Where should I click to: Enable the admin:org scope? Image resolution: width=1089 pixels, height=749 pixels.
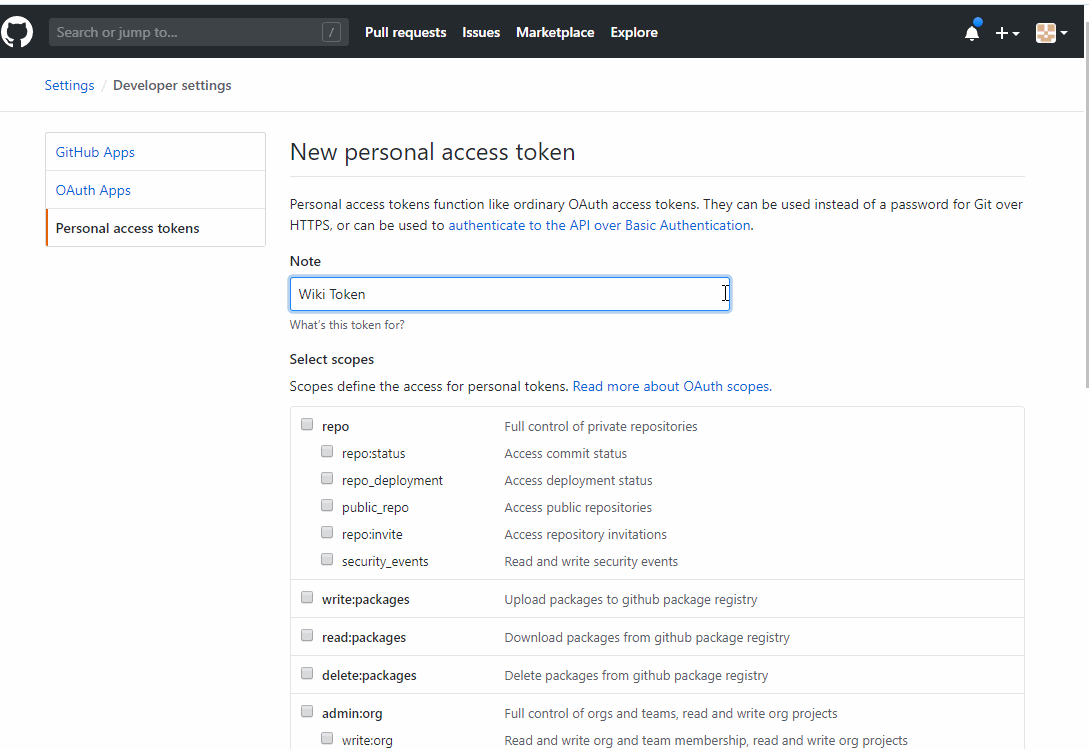coord(307,710)
